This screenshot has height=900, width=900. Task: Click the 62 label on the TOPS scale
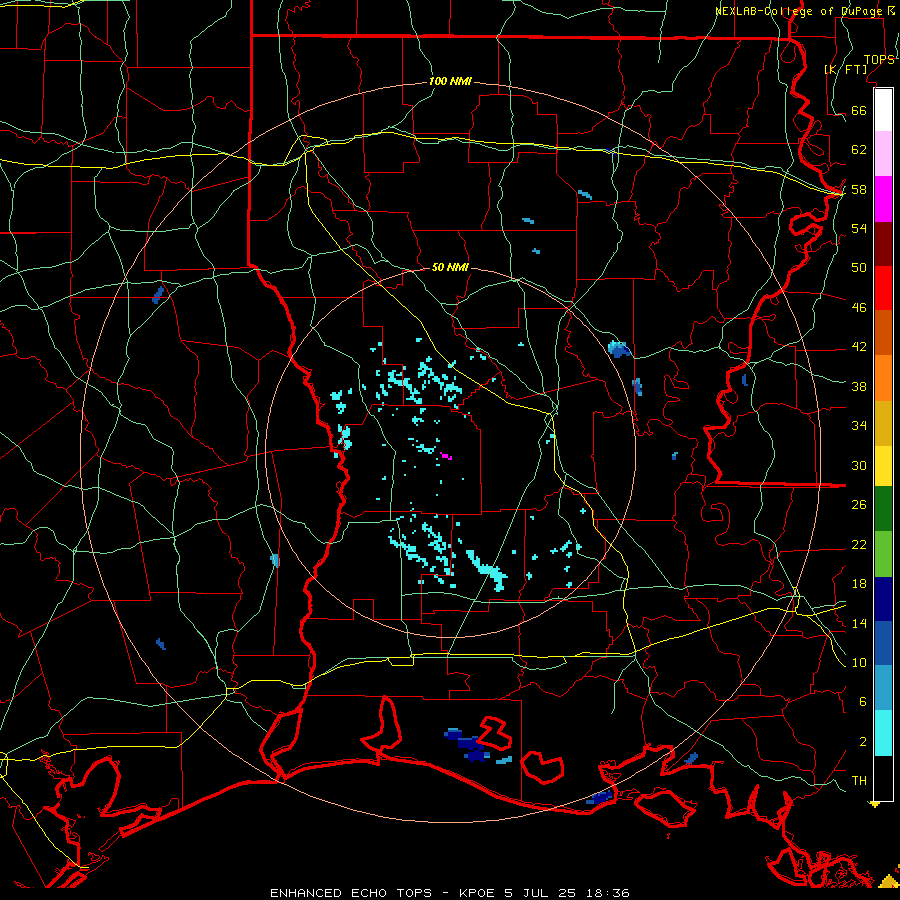859,149
